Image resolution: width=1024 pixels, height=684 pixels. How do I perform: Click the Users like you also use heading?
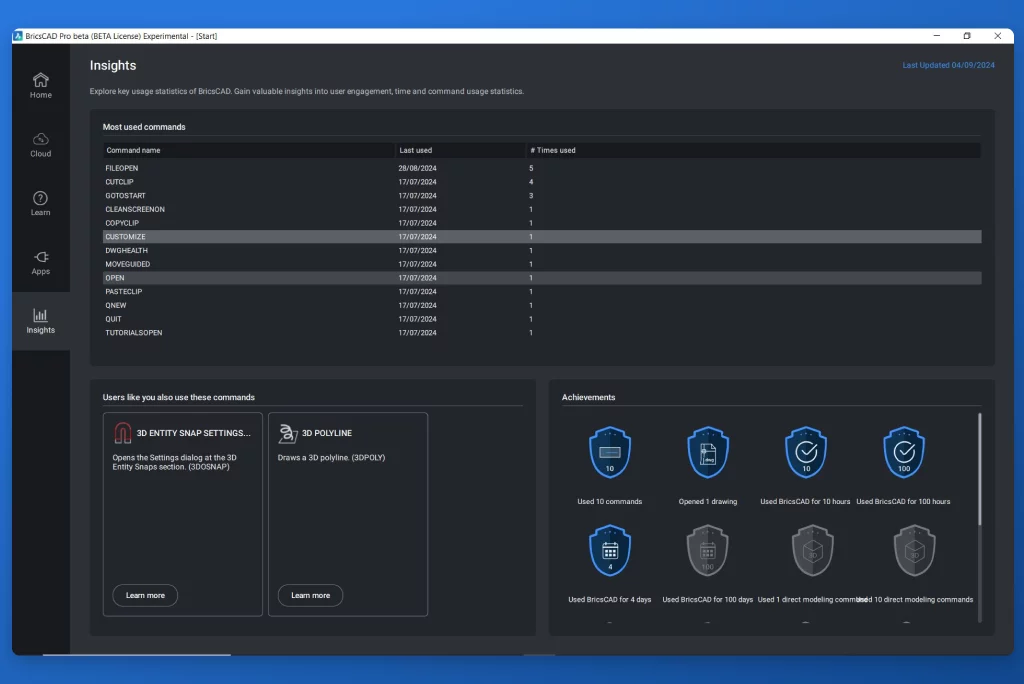coord(178,397)
